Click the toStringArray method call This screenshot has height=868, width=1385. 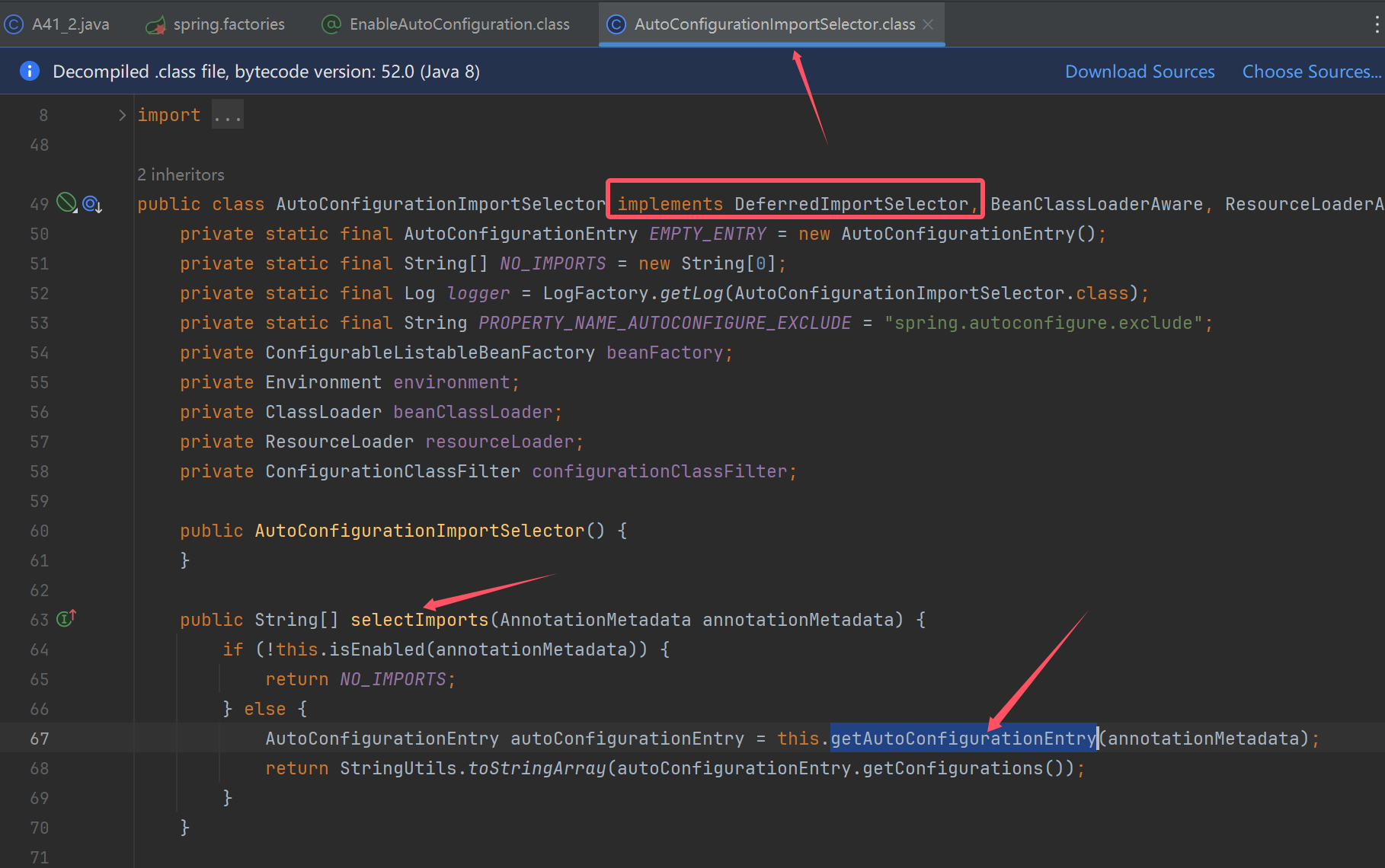tap(536, 768)
